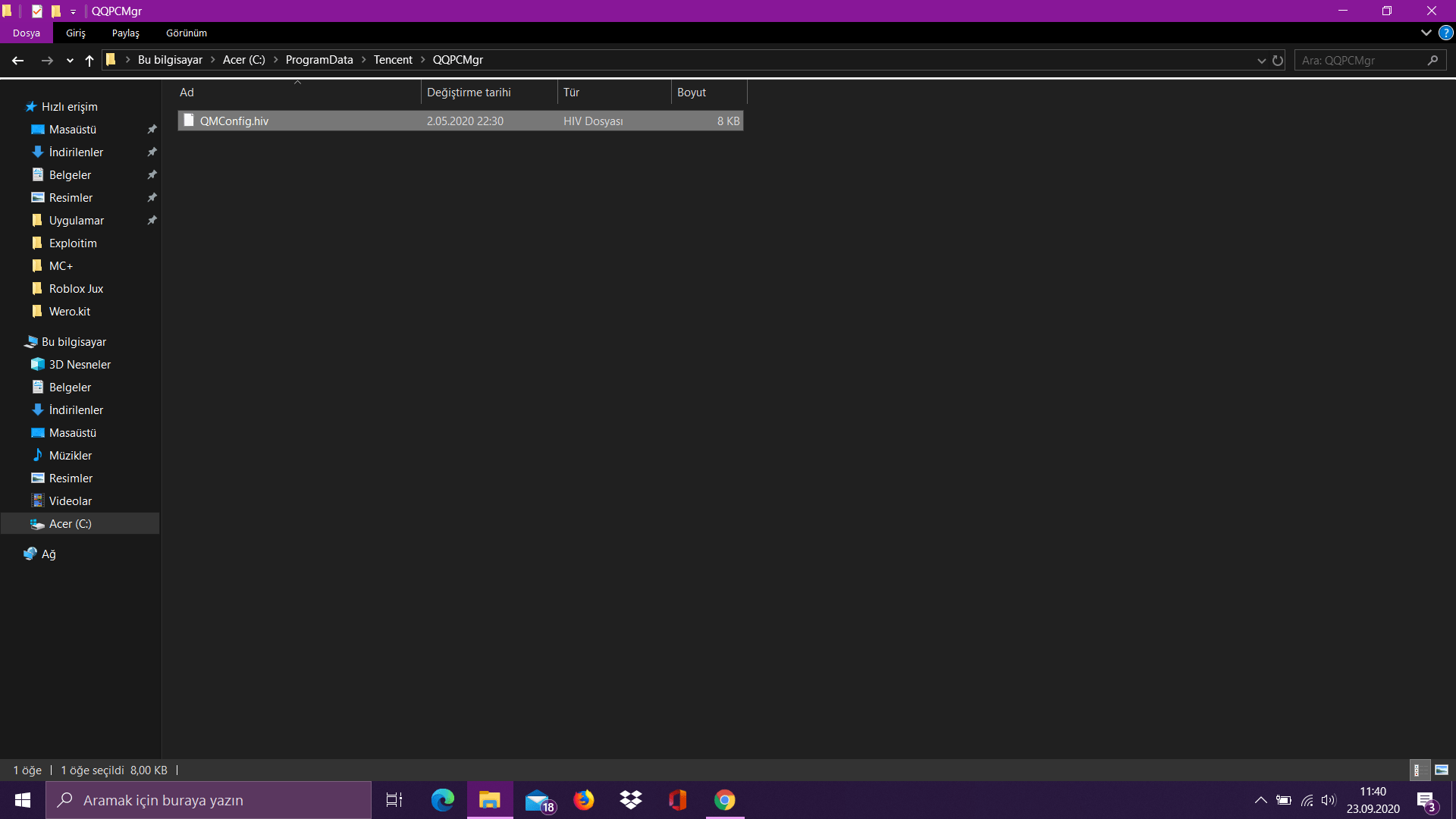Viewport: 1456px width, 819px height.
Task: Expand chevron after Tencent breadcrumb
Action: [x=423, y=60]
